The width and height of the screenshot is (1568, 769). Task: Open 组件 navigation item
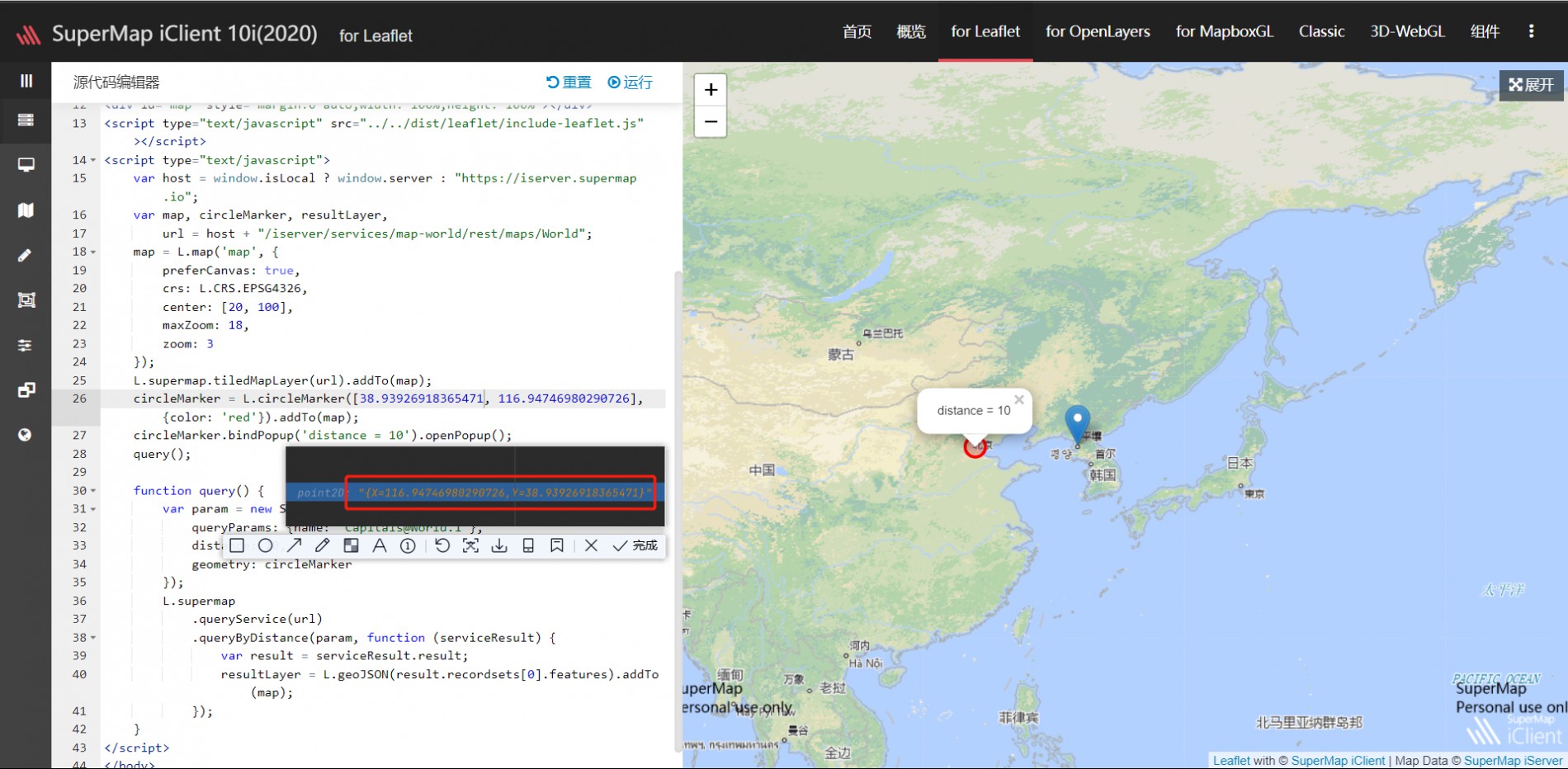tap(1485, 31)
